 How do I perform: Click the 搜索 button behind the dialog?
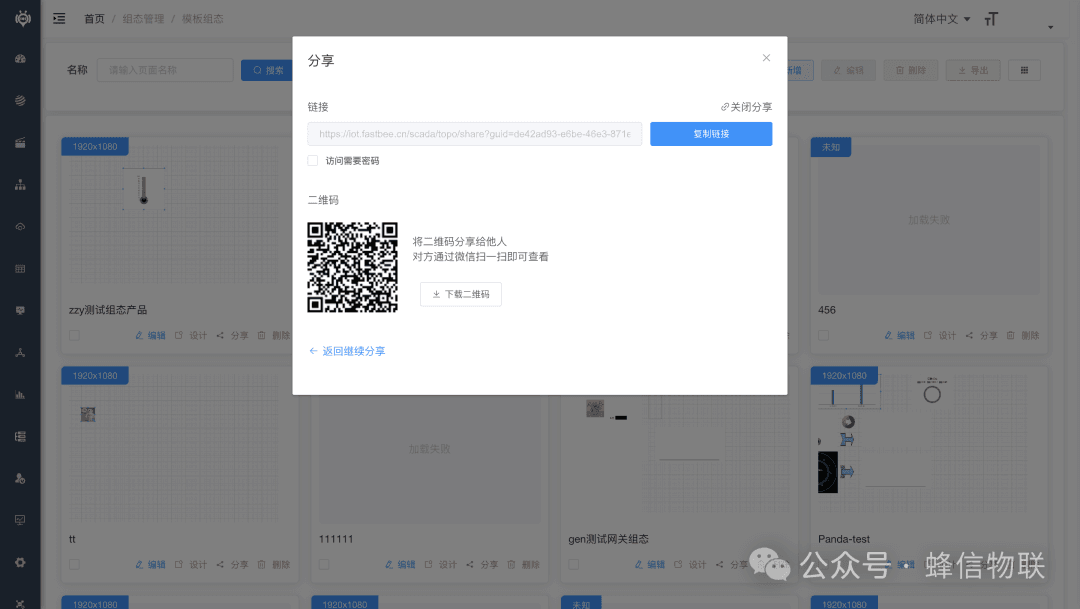point(267,70)
